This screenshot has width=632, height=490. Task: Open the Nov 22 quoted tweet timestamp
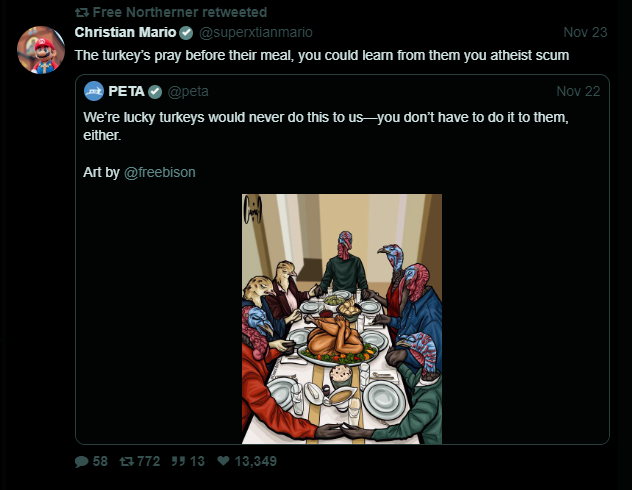[x=578, y=92]
